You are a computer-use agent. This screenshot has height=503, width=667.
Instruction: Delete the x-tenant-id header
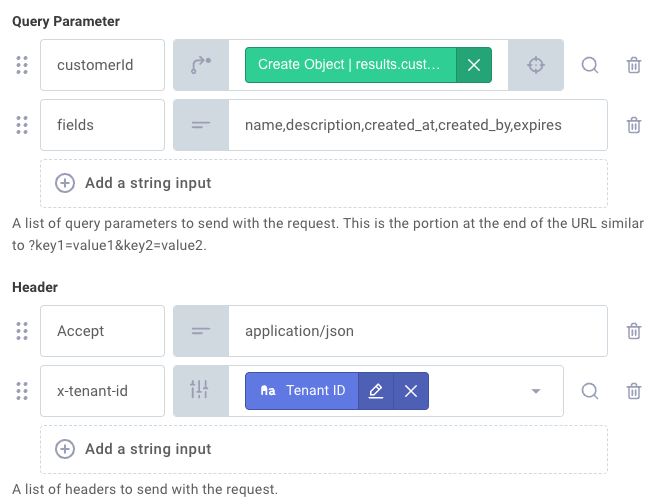(x=634, y=391)
